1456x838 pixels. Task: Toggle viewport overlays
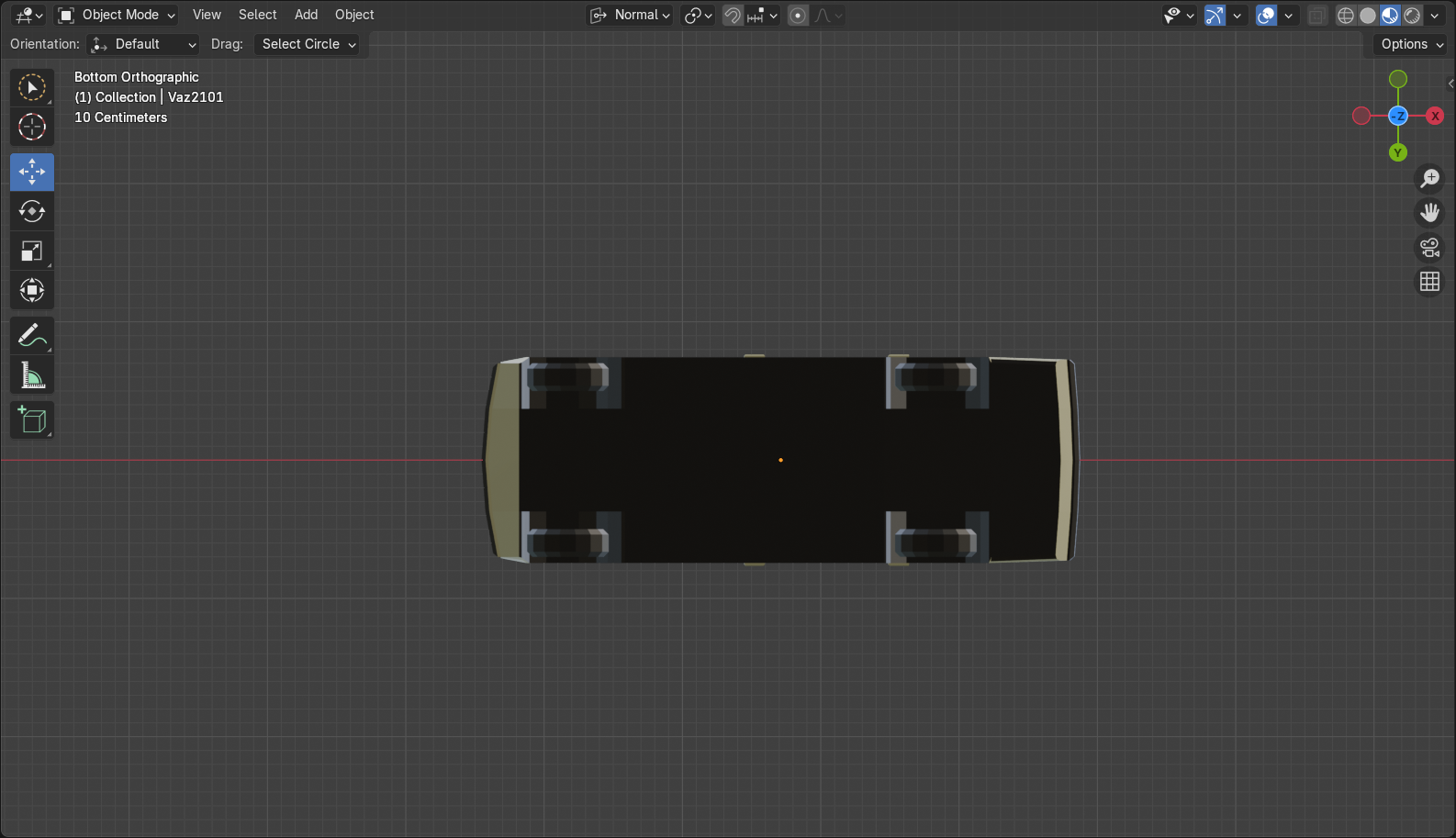(x=1266, y=15)
